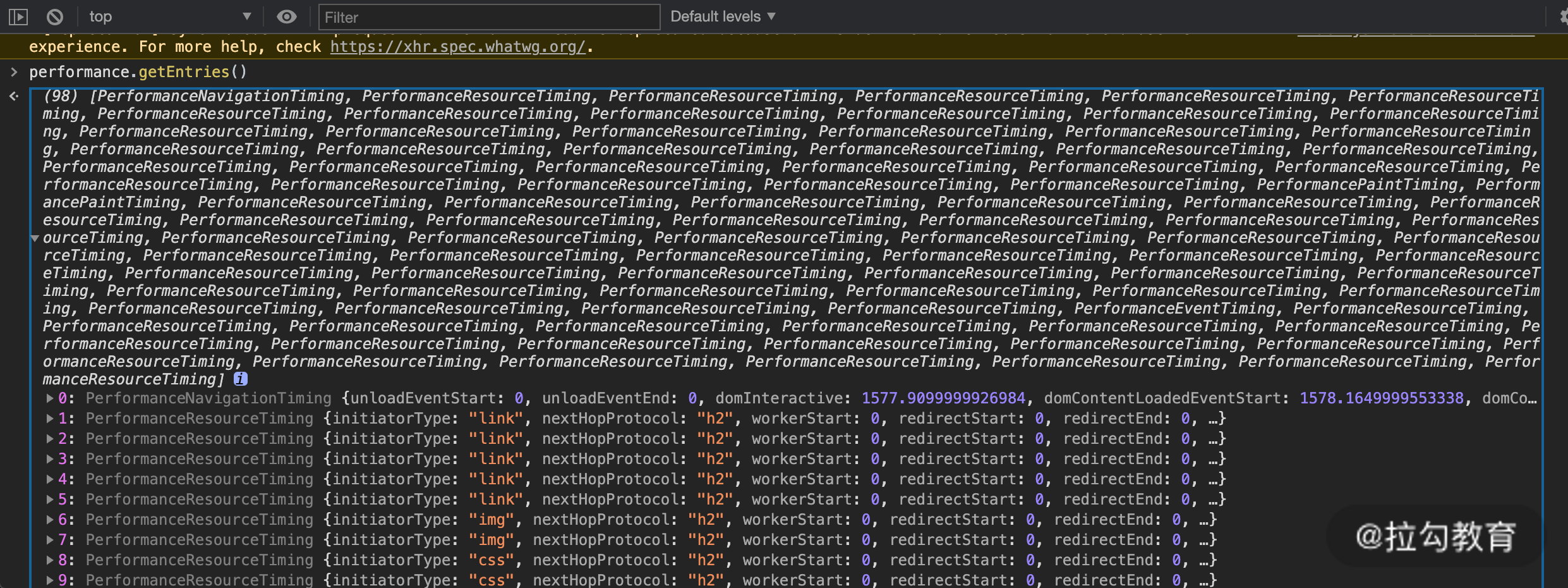Viewport: 1568px width, 588px height.
Task: Expand entry 9 PerformanceResourceTiming
Action: point(50,580)
